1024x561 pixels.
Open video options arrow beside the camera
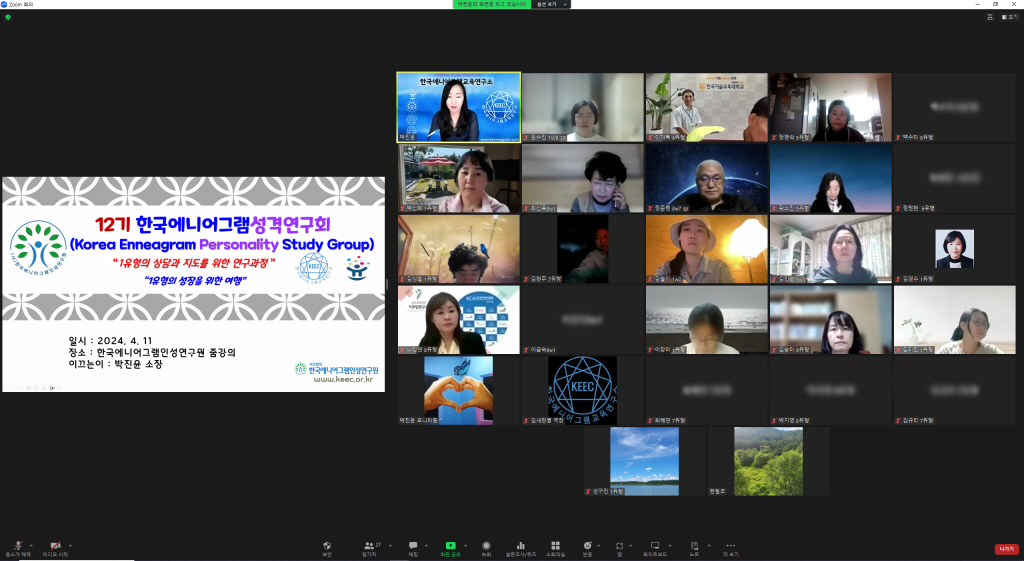[70, 545]
